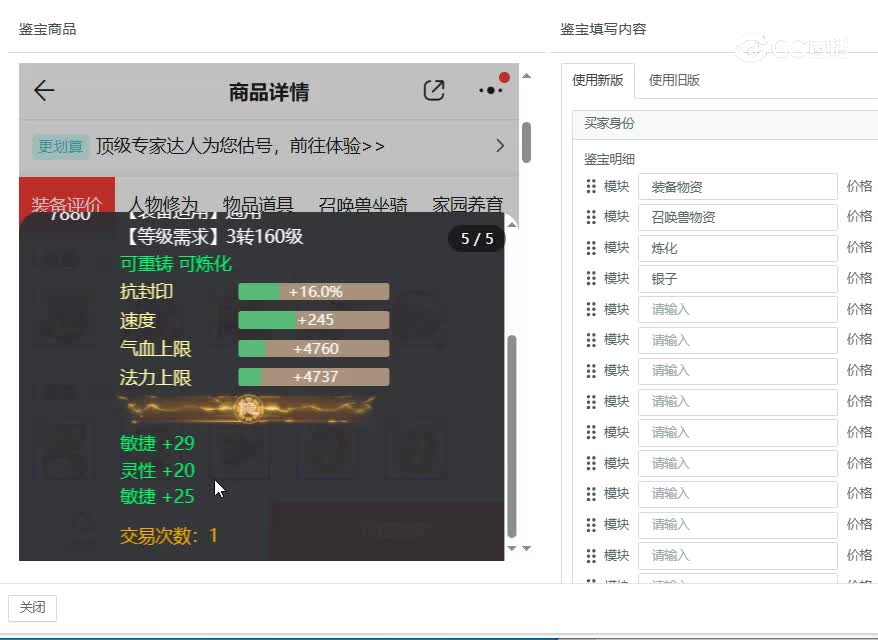878x640 pixels.
Task: Click the 抗封印 +16.0% stat bar
Action: click(x=311, y=291)
